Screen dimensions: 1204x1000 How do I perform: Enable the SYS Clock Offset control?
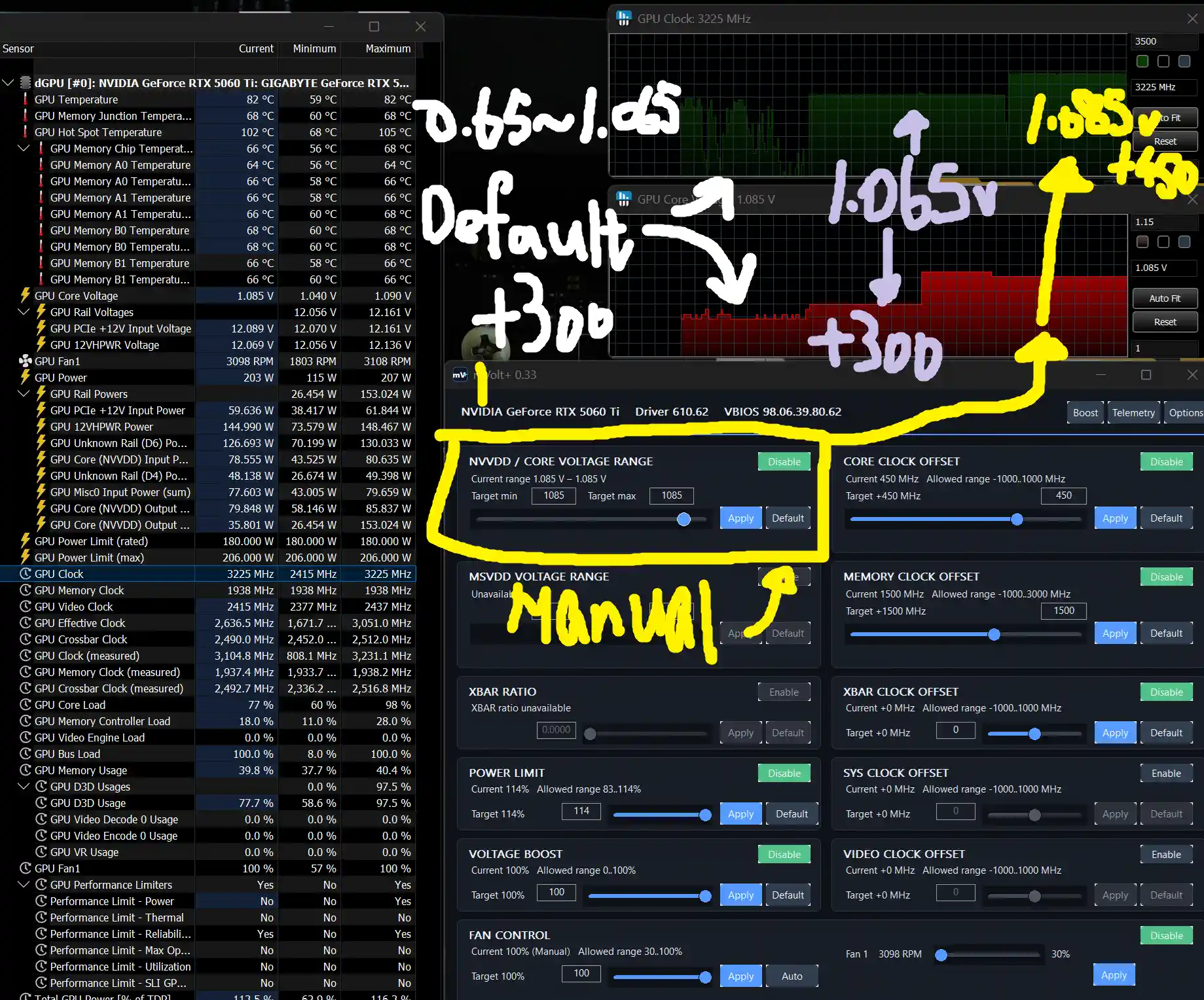click(x=1167, y=774)
